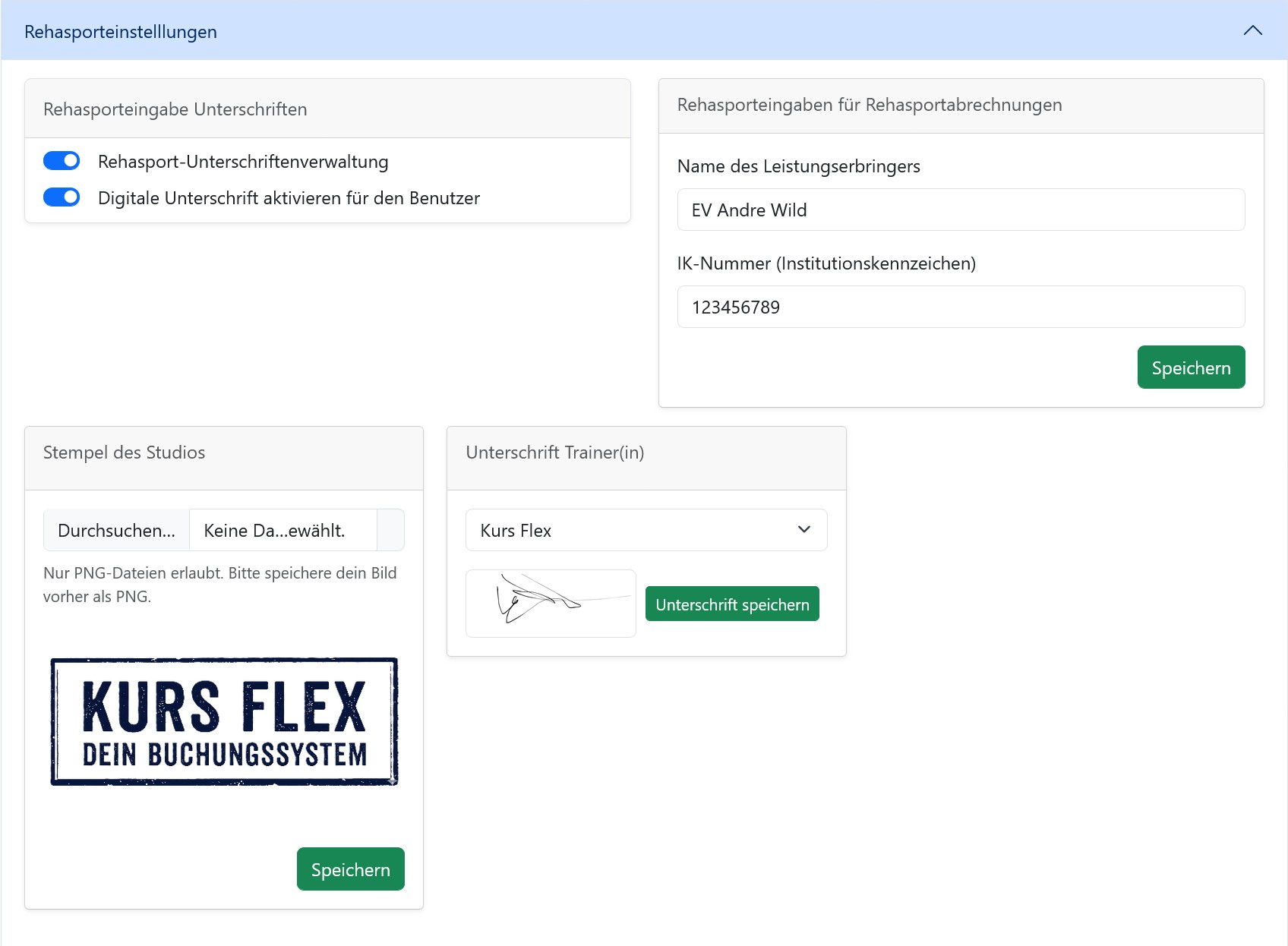Click the PNG-Dateien hint text

[220, 585]
